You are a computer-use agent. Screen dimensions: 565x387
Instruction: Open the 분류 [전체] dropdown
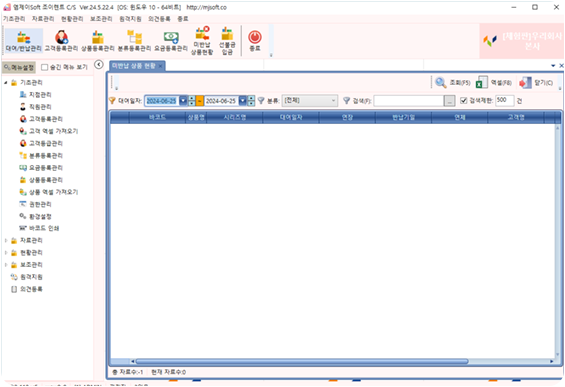click(310, 101)
